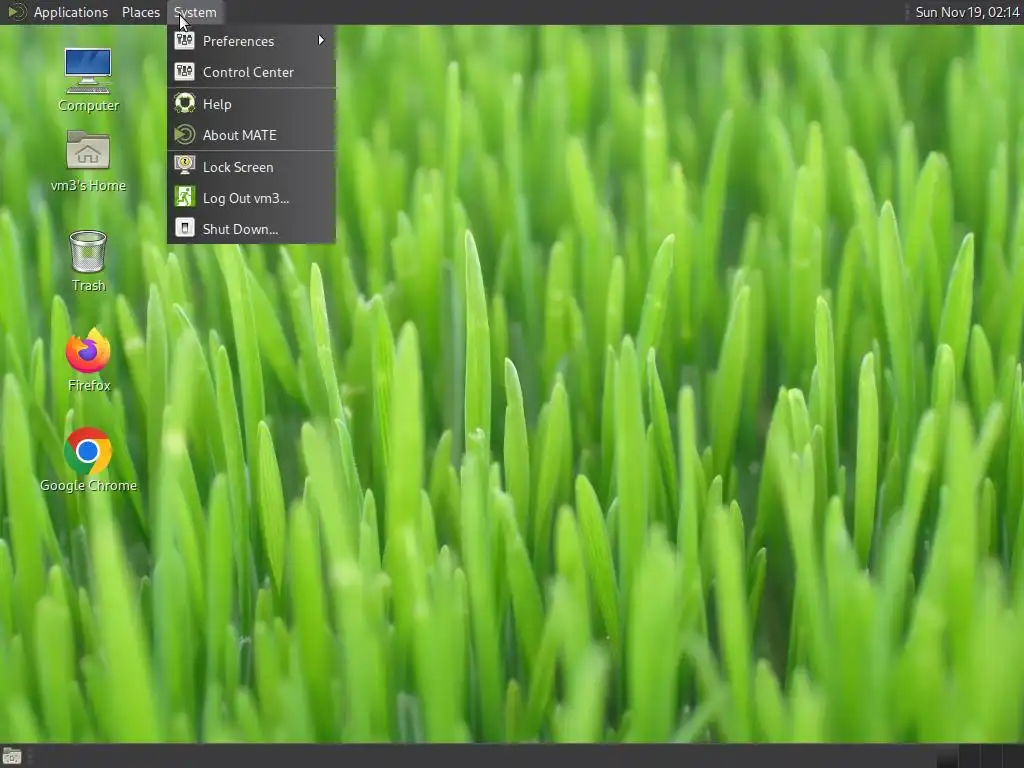1024x768 pixels.
Task: Select the Trash label text
Action: (88, 285)
